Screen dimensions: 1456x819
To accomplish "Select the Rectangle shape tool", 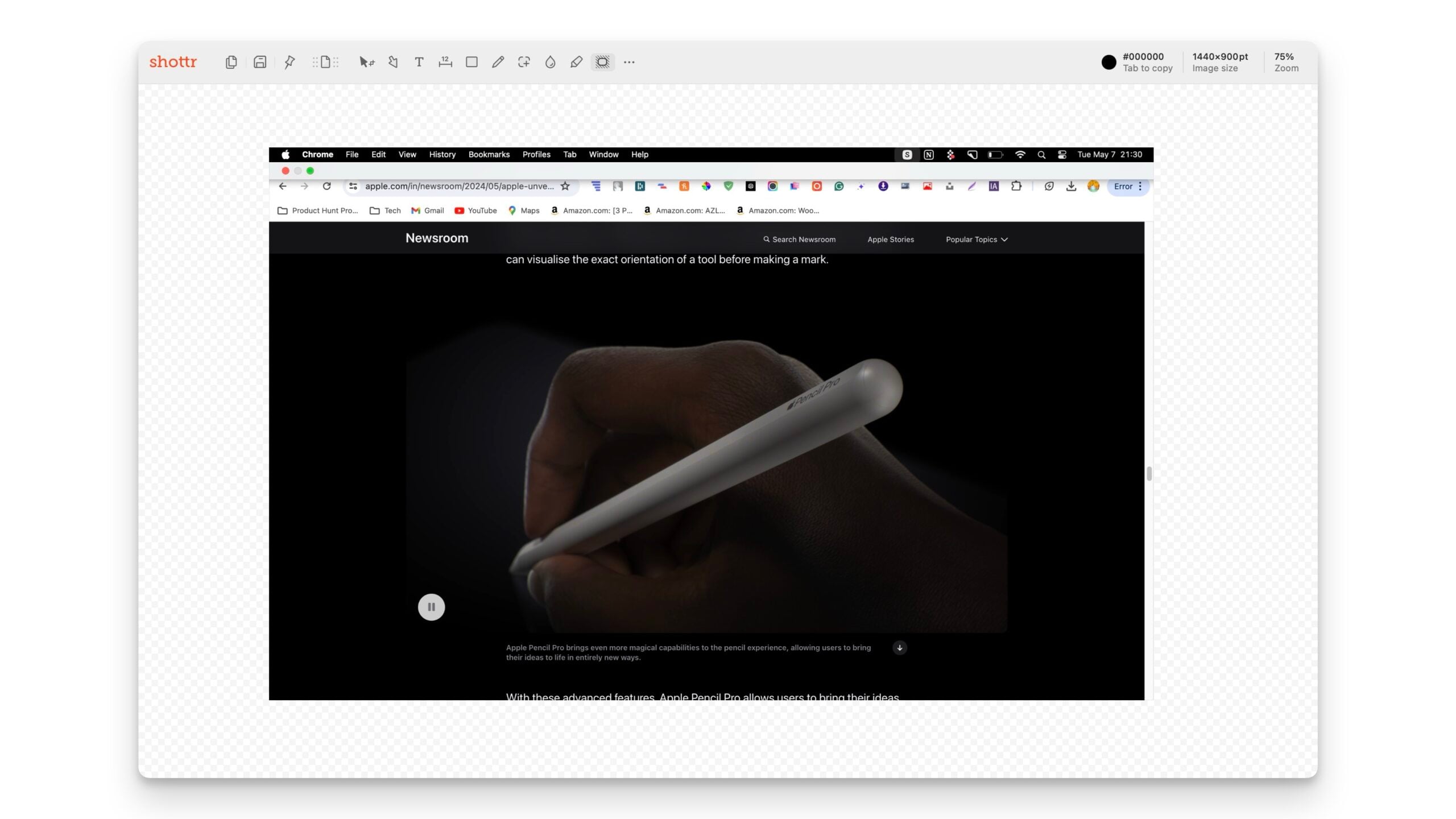I will pos(471,62).
